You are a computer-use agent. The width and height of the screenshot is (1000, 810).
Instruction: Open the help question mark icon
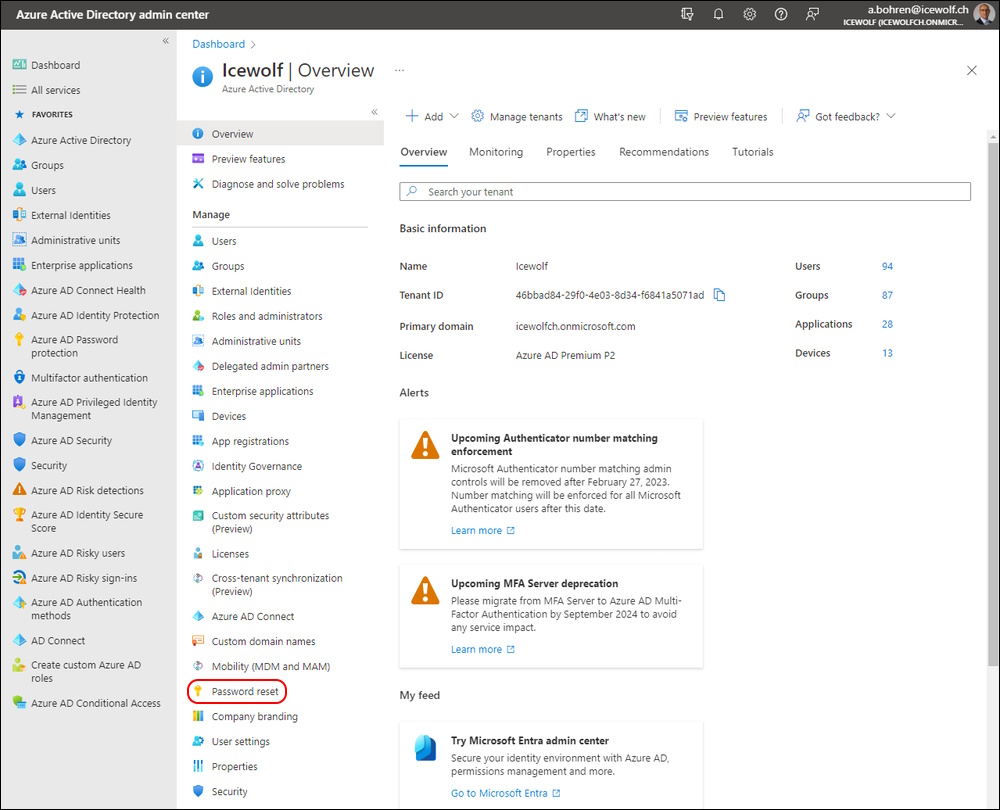[781, 14]
